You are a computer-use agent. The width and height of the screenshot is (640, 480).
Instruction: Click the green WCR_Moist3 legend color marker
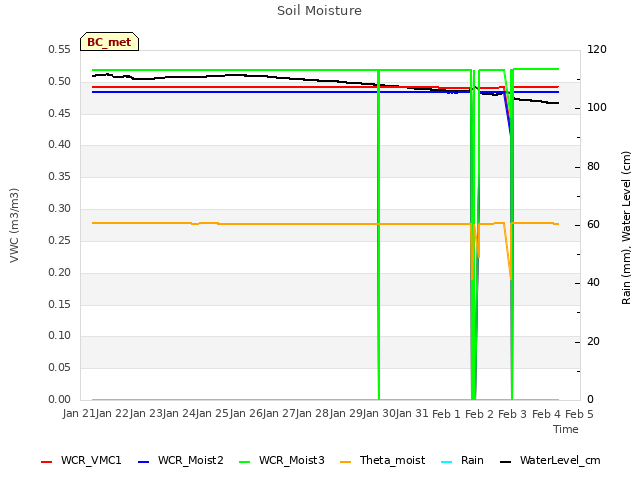point(244,462)
